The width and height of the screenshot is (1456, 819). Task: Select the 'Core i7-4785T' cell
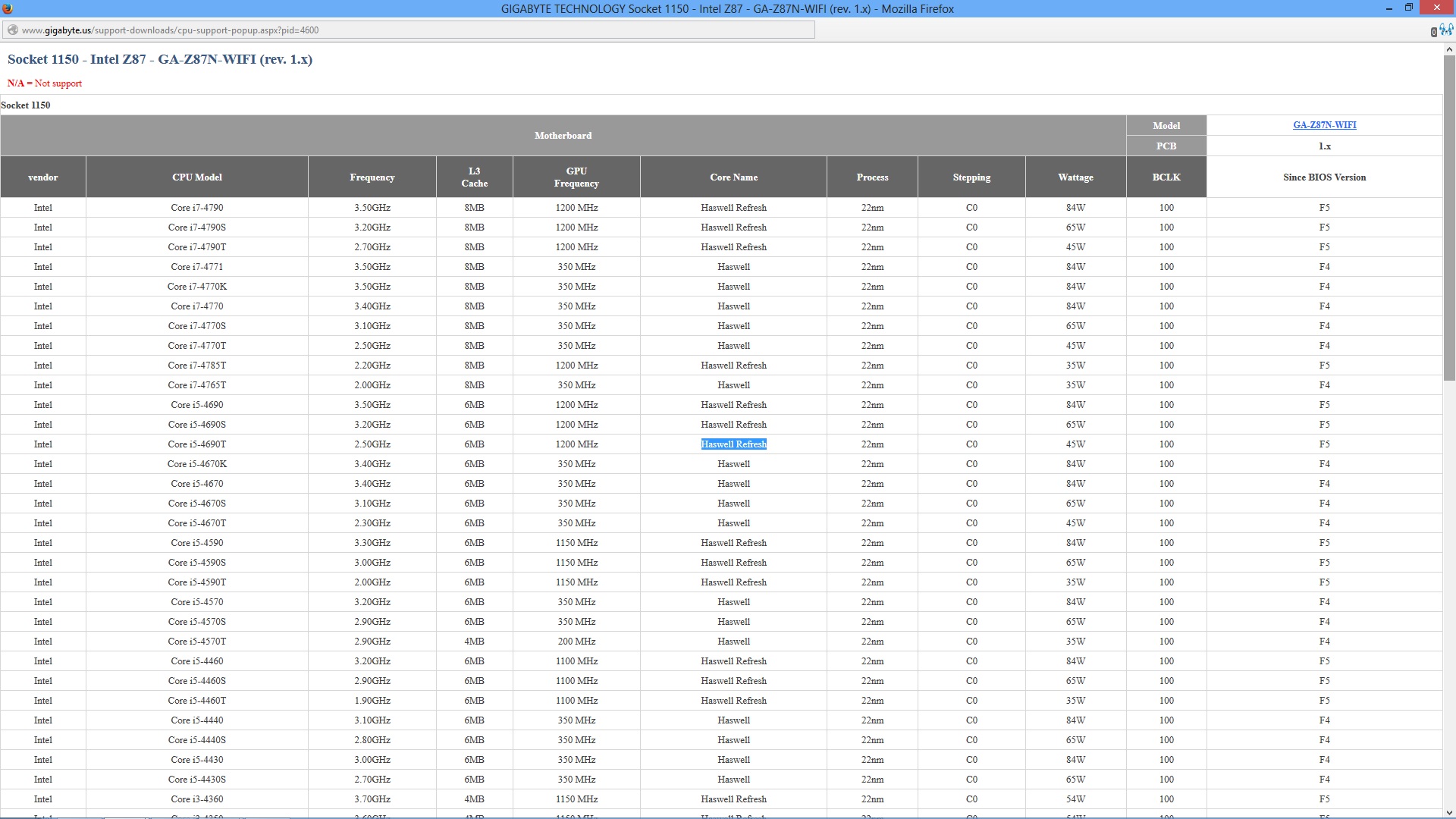pyautogui.click(x=197, y=366)
